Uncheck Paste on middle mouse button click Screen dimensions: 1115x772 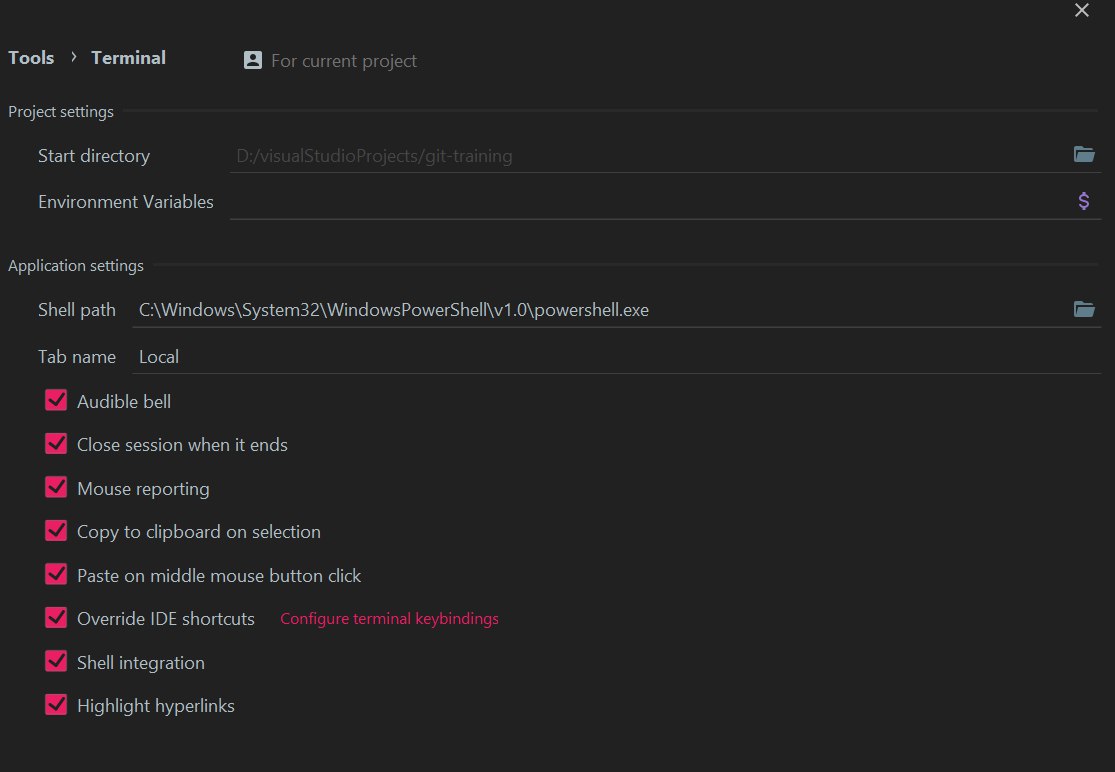tap(56, 575)
